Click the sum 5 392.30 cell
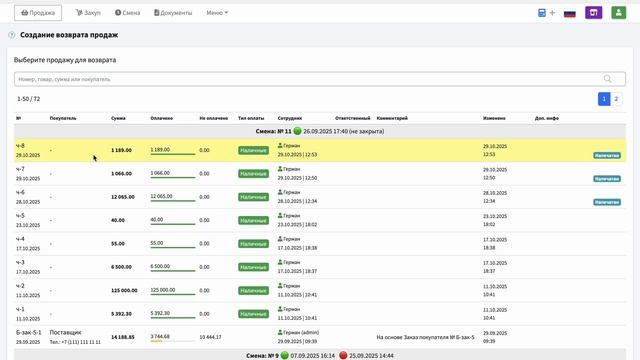Screen dimensions: 640x360 point(121,314)
